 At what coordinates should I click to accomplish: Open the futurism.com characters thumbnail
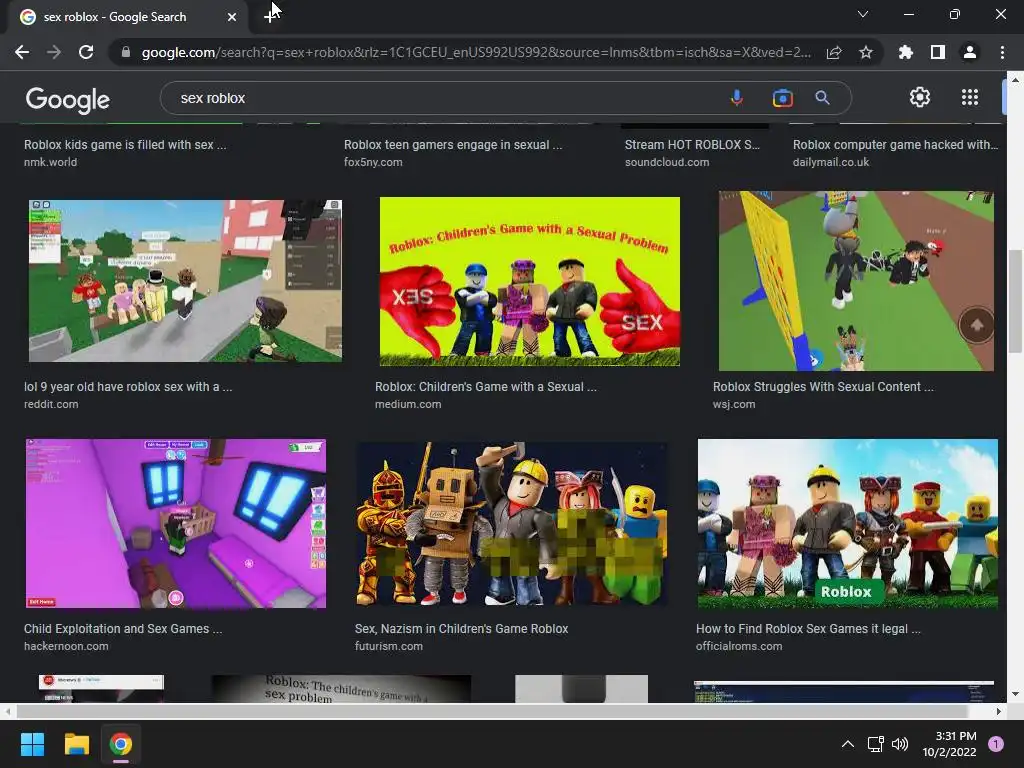pos(512,524)
